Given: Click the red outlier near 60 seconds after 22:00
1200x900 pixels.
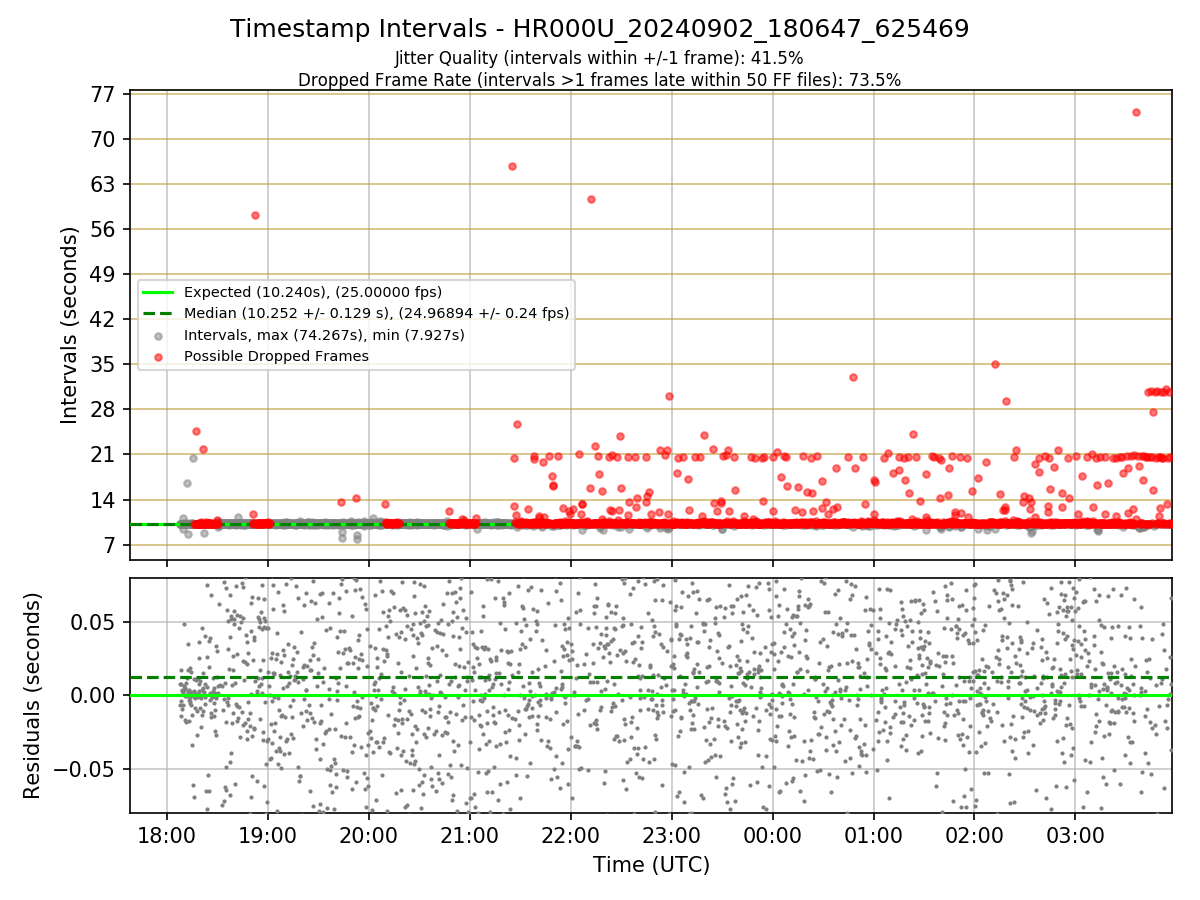Looking at the screenshot, I should pyautogui.click(x=591, y=199).
